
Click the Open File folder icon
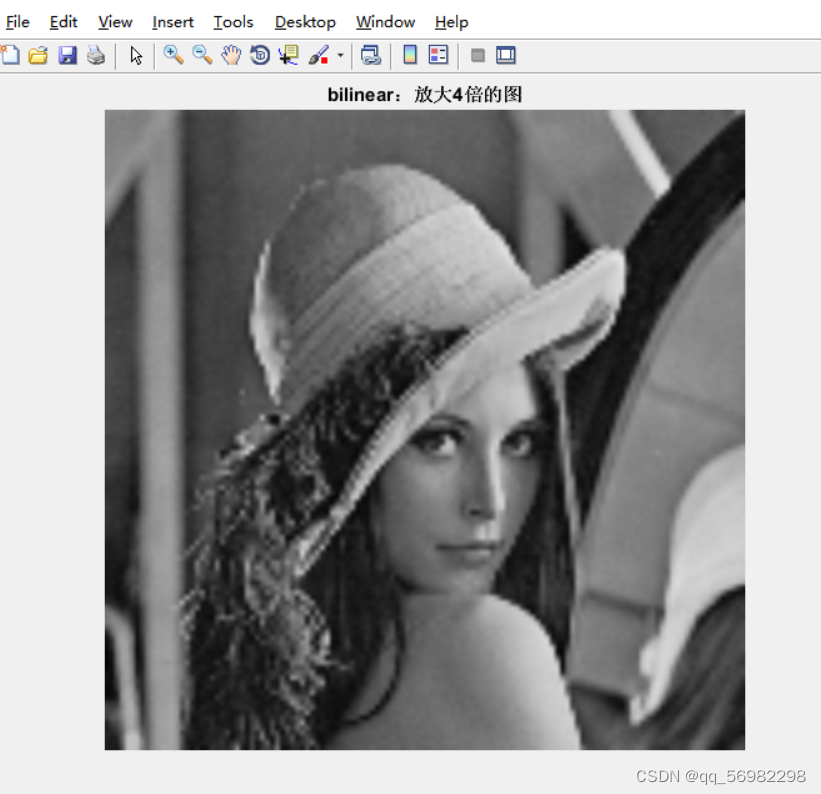(38, 55)
